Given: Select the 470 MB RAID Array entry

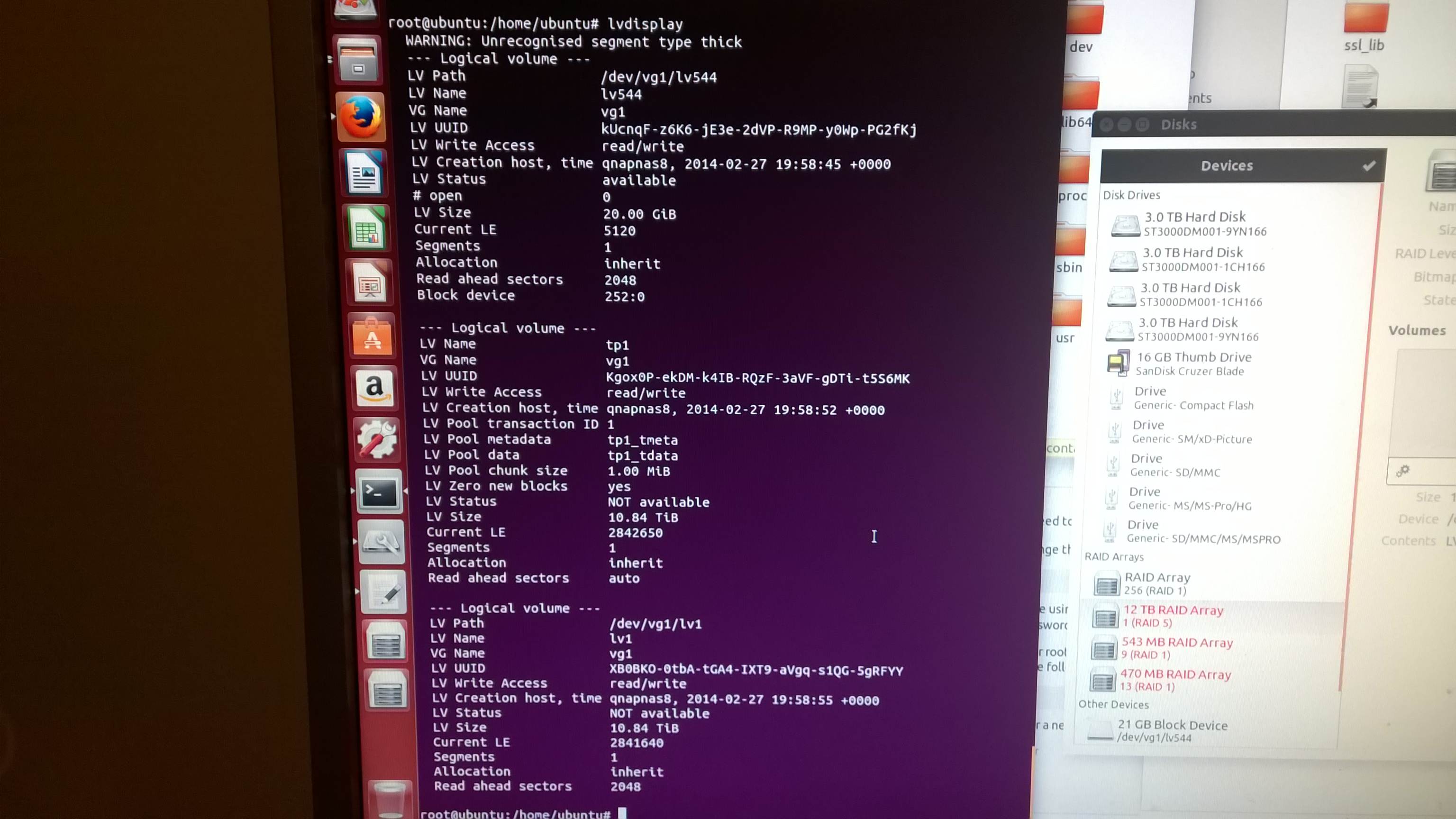Looking at the screenshot, I should (1210, 680).
